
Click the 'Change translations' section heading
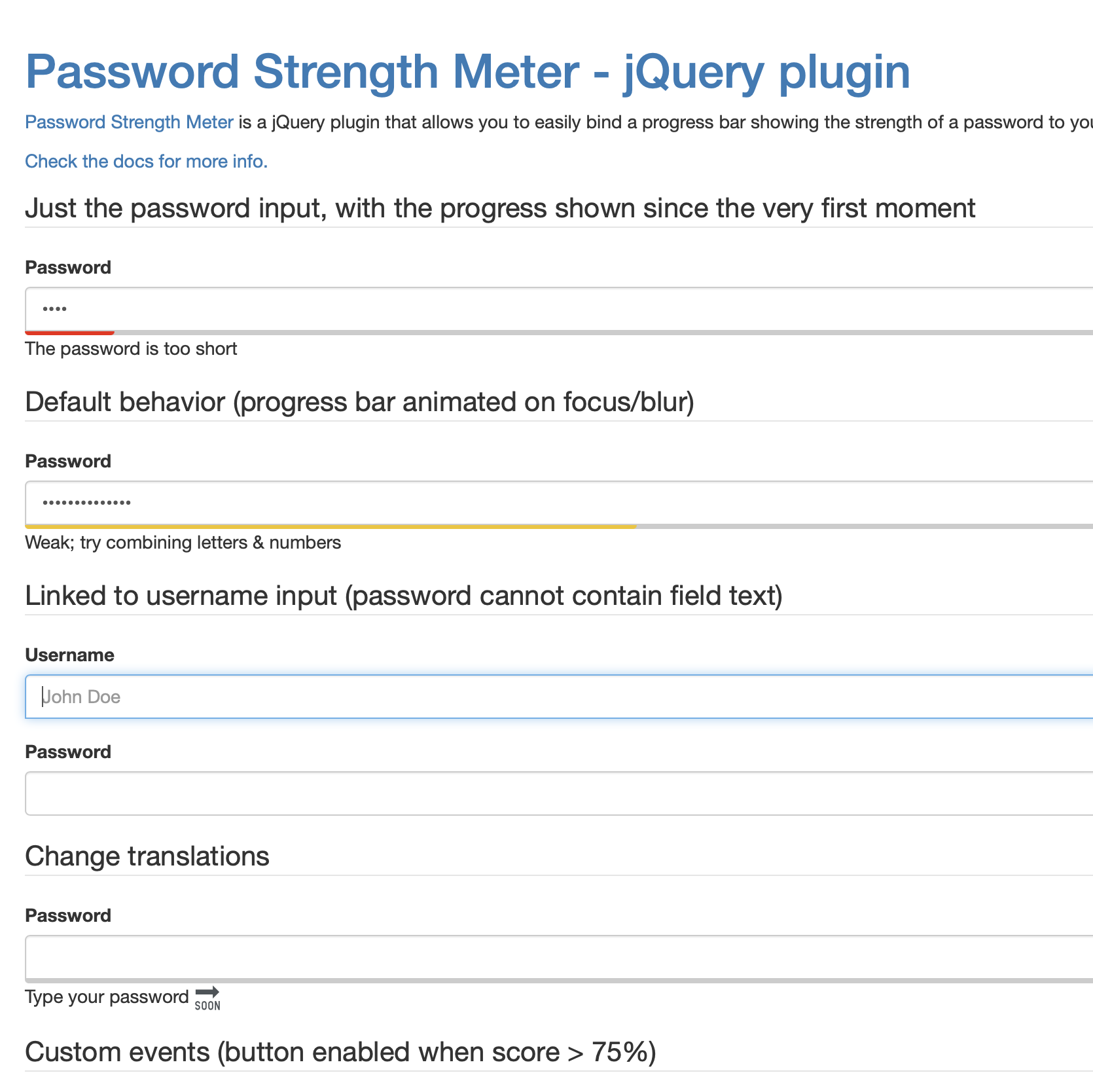(x=147, y=856)
